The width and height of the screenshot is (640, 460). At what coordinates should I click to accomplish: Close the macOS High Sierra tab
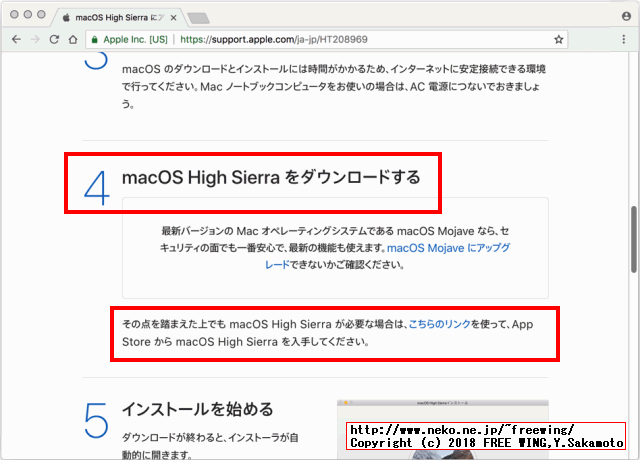[173, 18]
